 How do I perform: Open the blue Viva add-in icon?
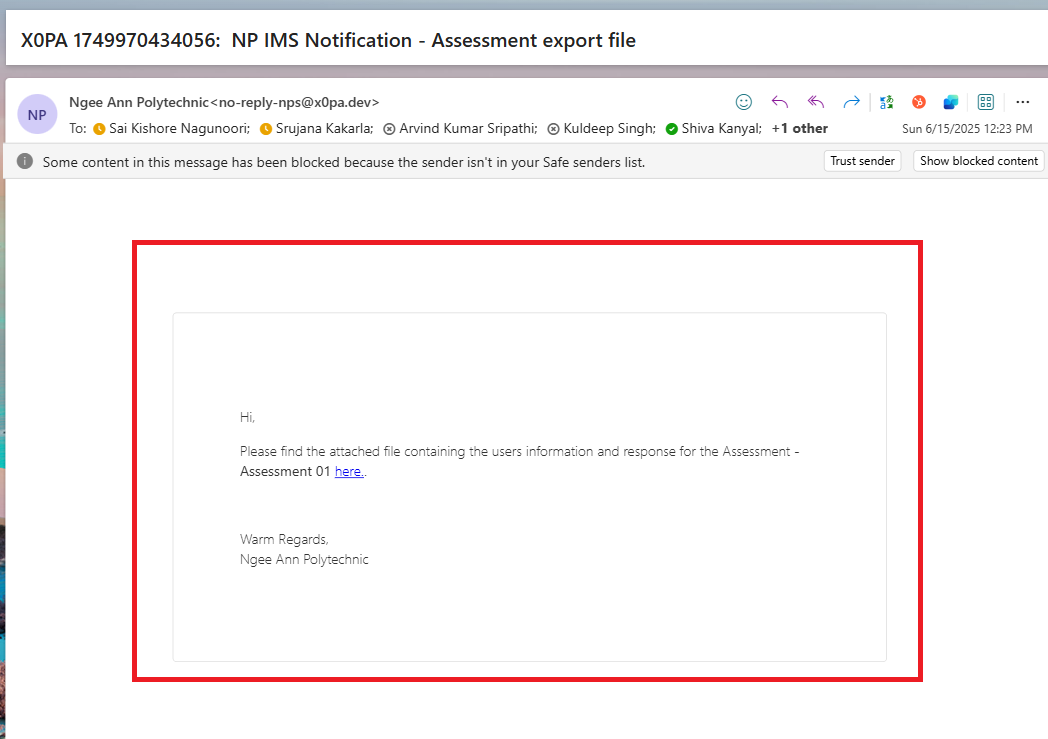[x=950, y=102]
